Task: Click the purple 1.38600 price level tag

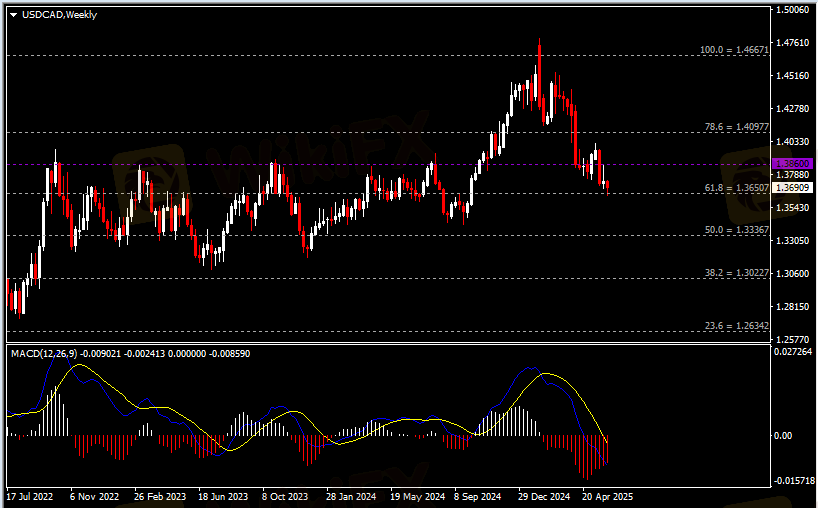Action: coord(792,164)
